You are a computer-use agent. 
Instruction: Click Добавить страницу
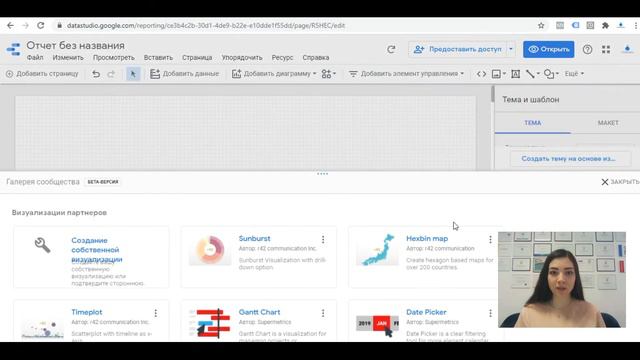[42, 74]
